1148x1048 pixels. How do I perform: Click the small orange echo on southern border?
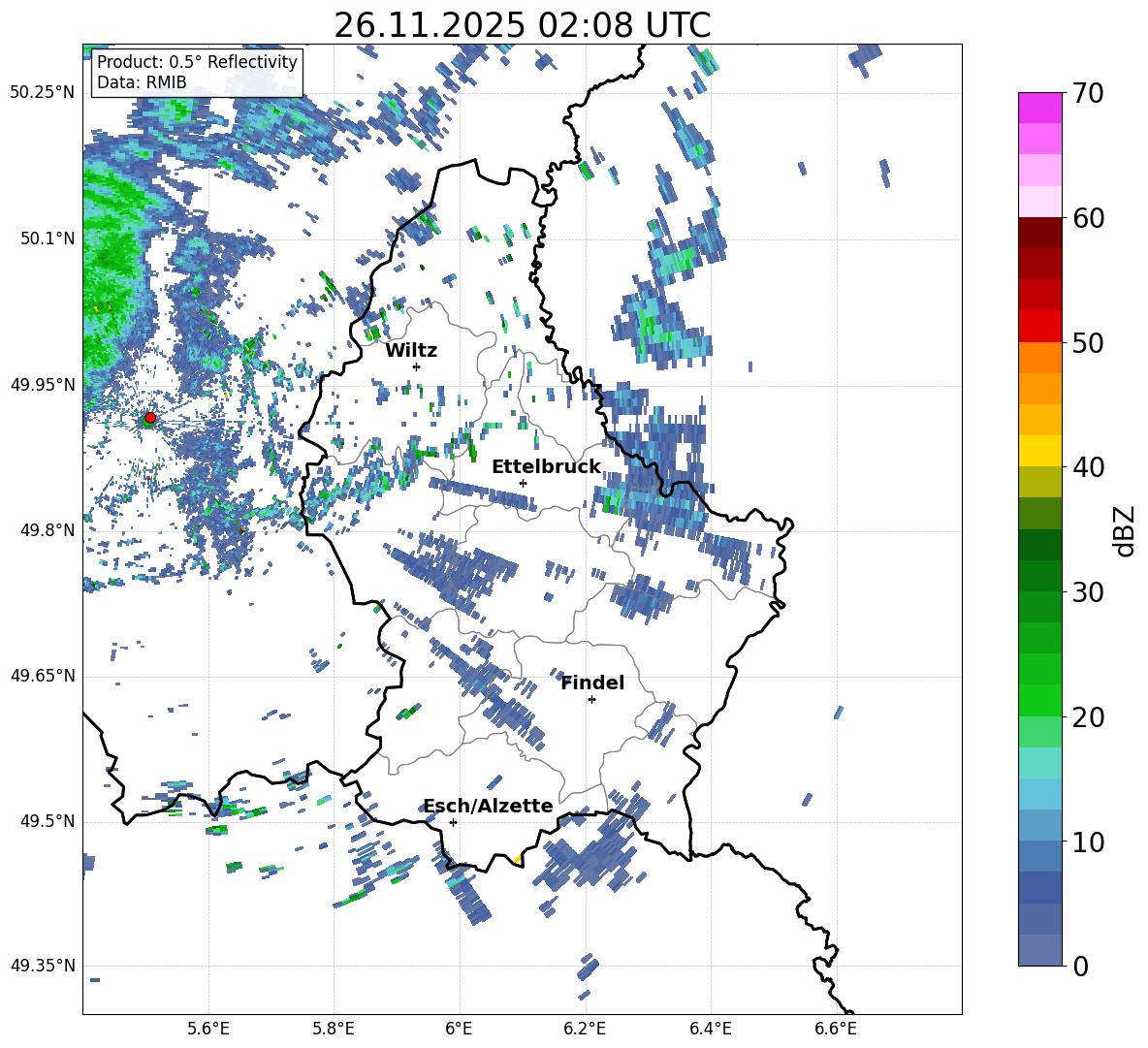(x=518, y=859)
